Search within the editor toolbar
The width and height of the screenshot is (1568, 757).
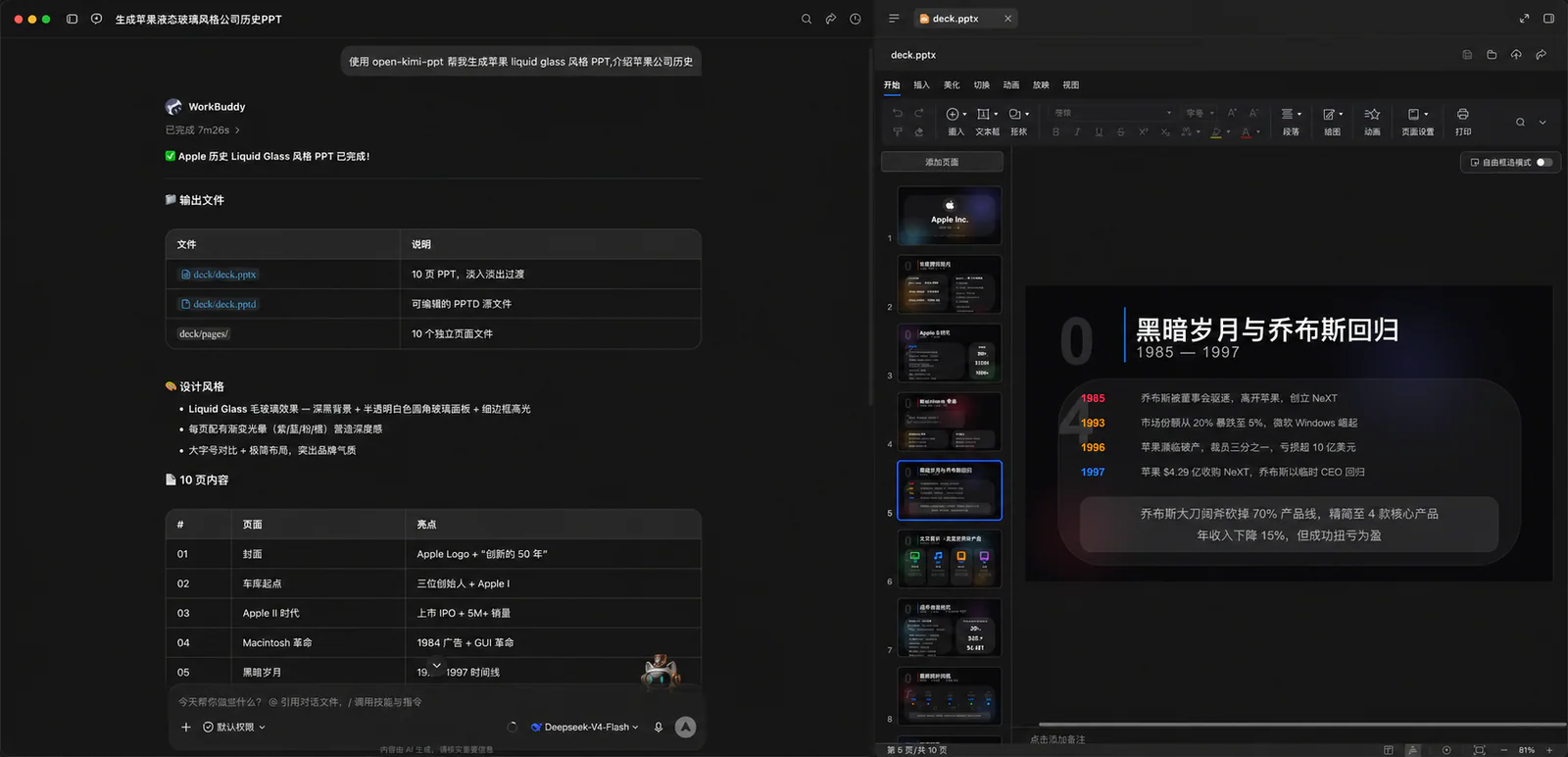(x=1520, y=123)
